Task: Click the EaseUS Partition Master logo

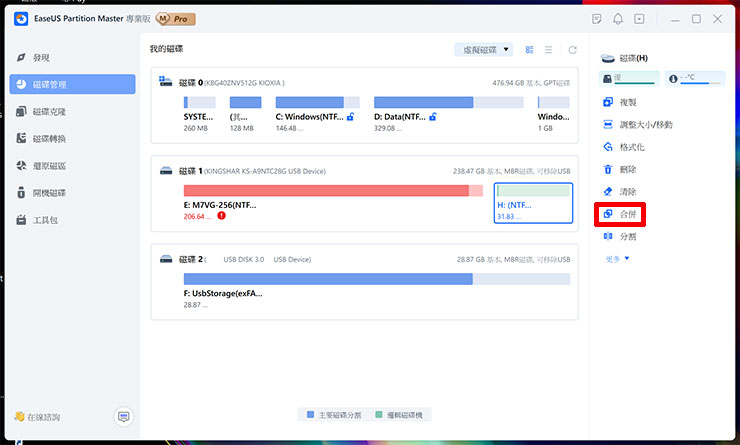Action: 21,19
